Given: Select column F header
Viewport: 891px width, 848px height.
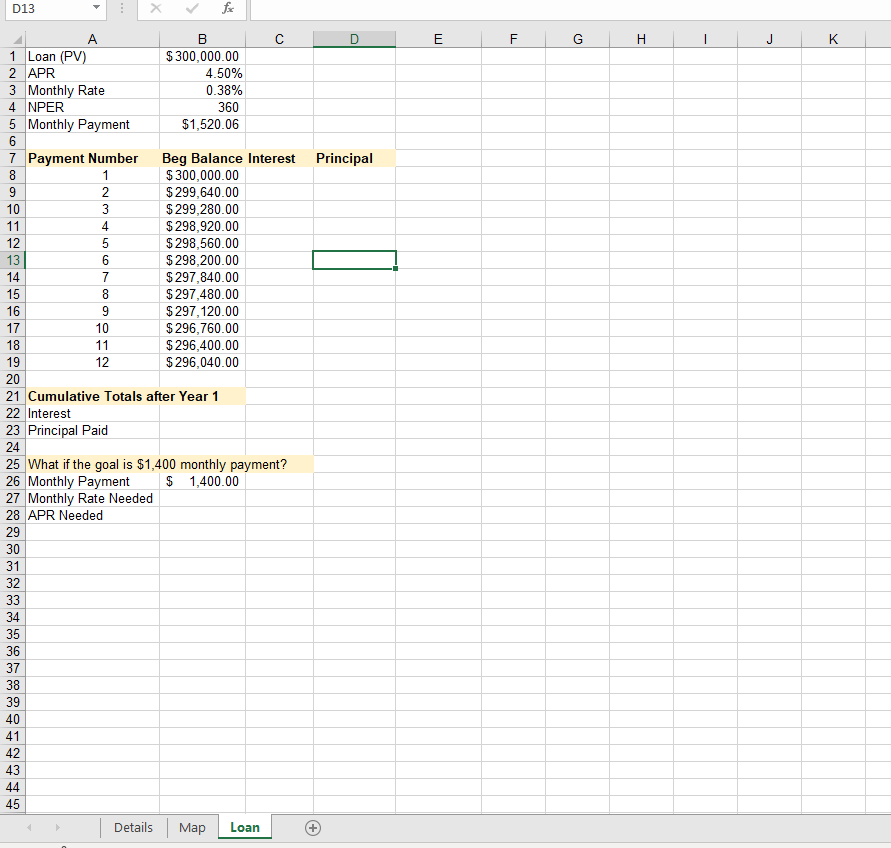Looking at the screenshot, I should (513, 39).
